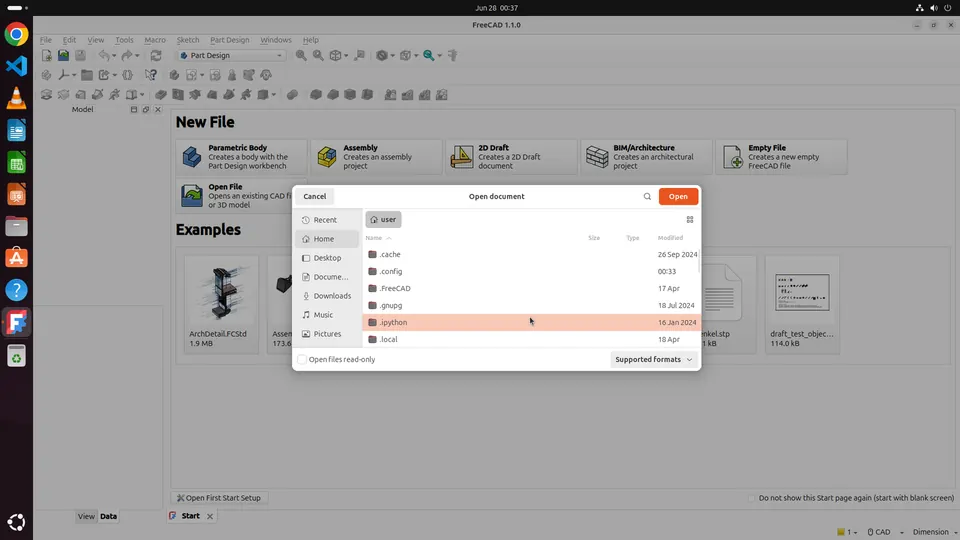Select Downloads in dialog sidebar
The image size is (960, 540).
[327, 296]
